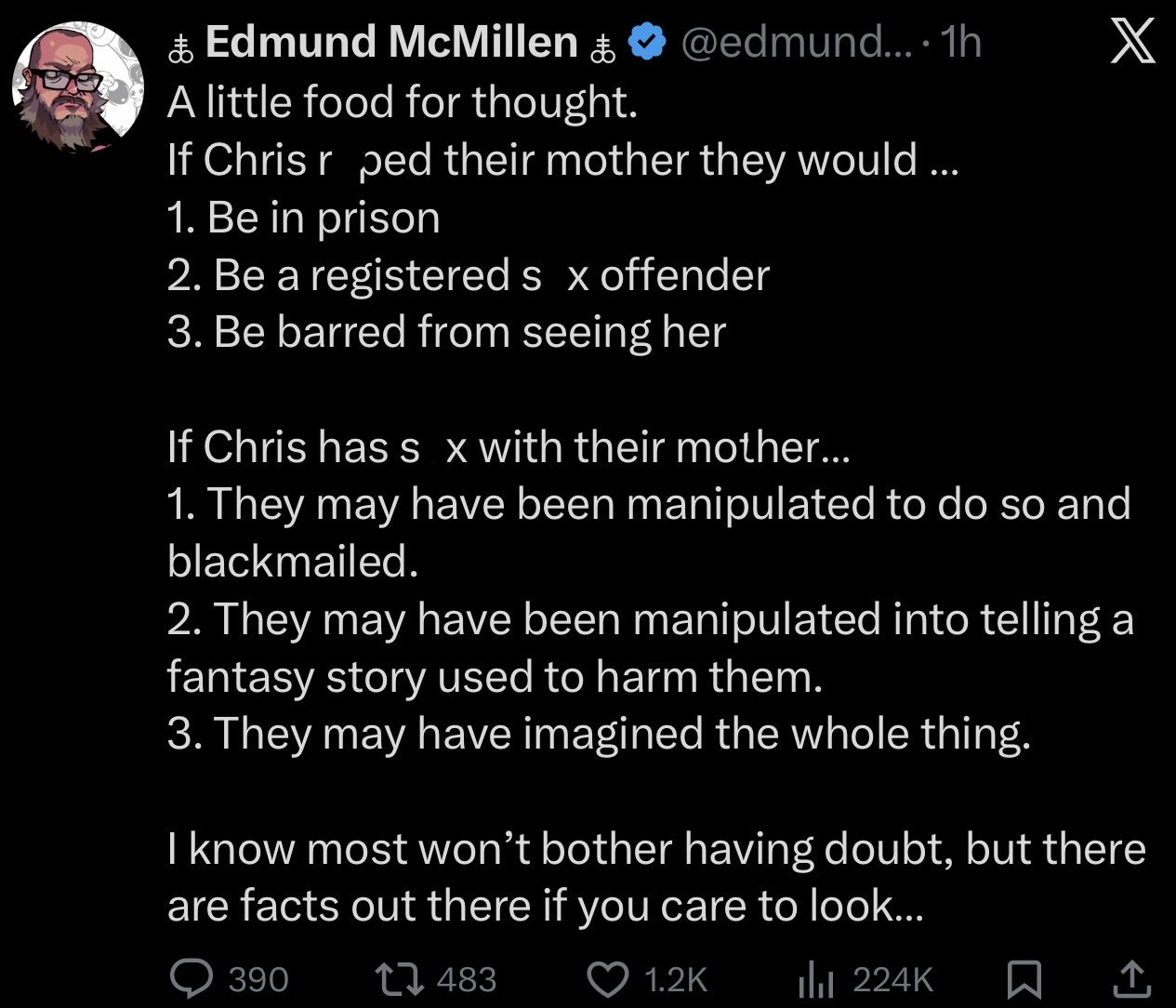Click the "I know most won't bother" paragraph
Image resolution: width=1176 pixels, height=1008 pixels.
655,877
